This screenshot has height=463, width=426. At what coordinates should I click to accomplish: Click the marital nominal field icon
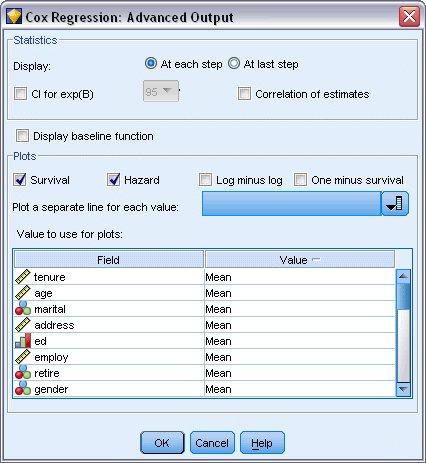(x=23, y=309)
